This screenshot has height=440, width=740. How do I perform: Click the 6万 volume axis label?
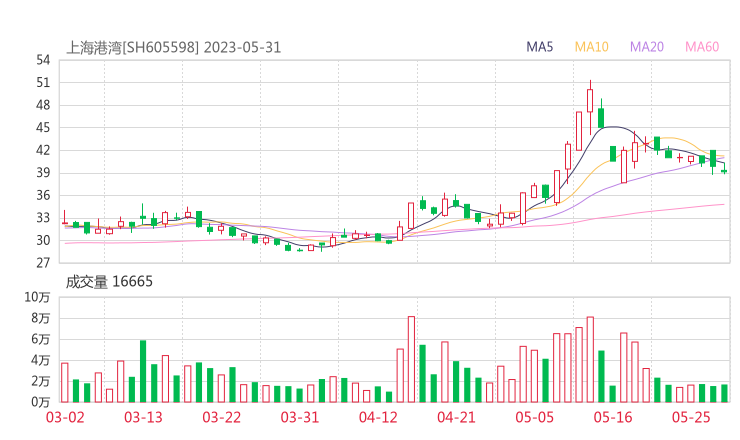(41, 339)
